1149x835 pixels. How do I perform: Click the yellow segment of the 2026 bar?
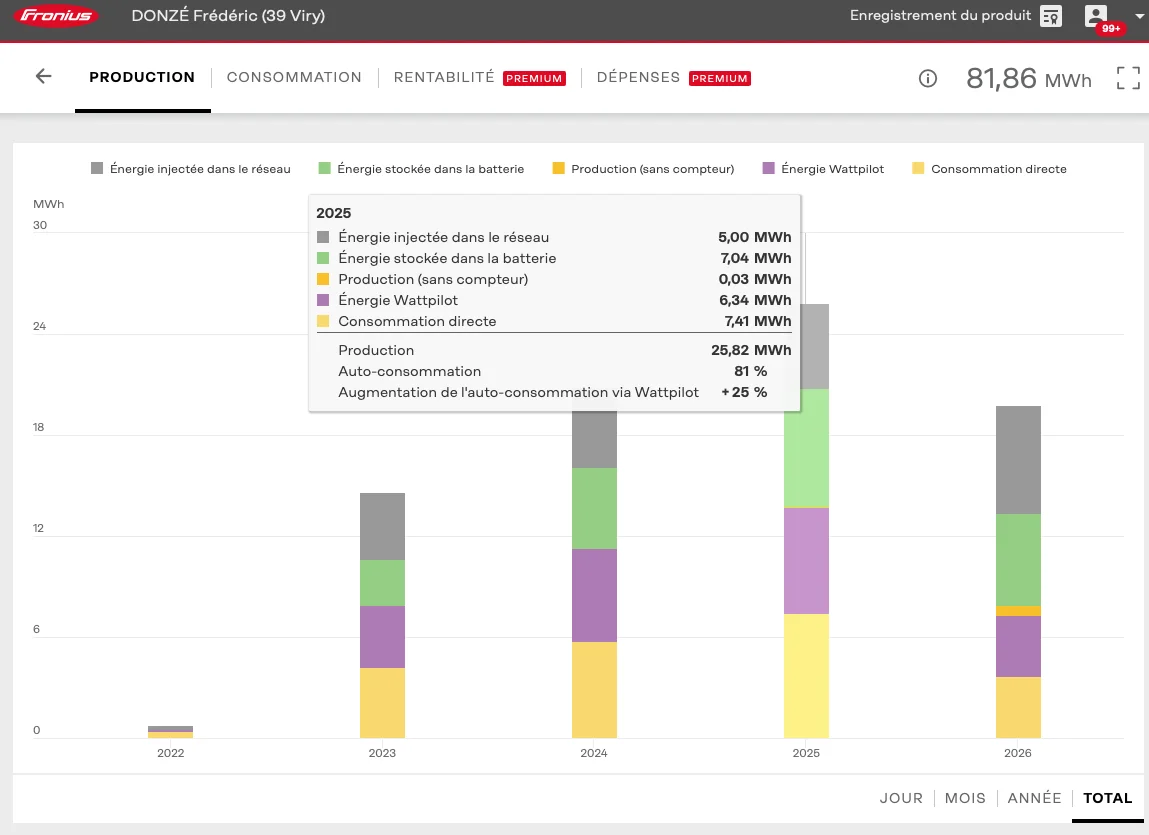pos(1018,707)
